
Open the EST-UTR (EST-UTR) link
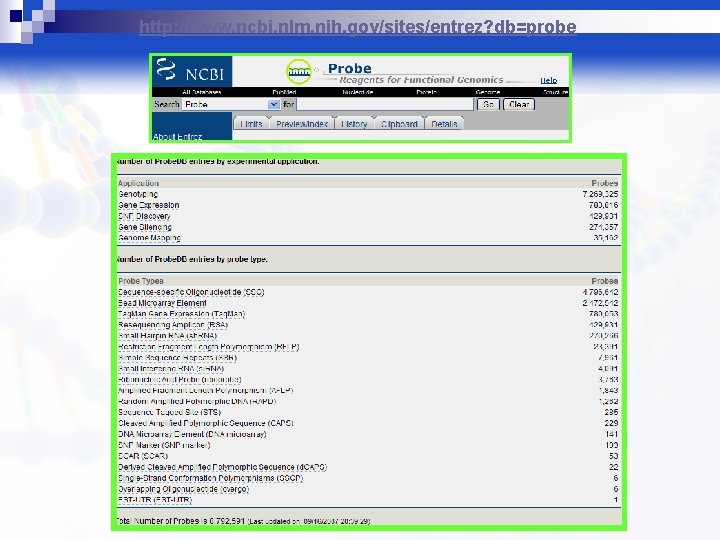(155, 500)
